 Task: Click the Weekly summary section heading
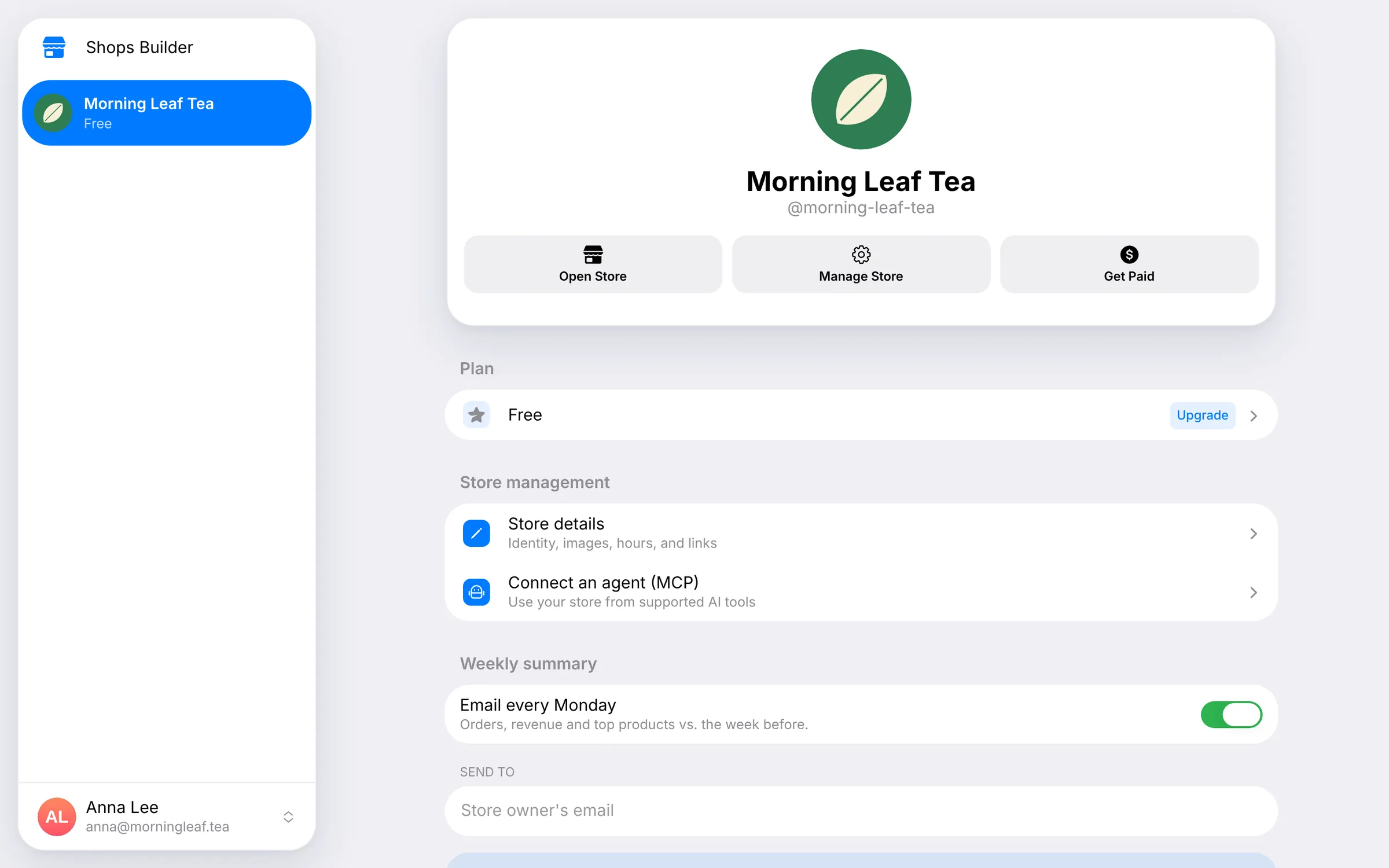[528, 664]
